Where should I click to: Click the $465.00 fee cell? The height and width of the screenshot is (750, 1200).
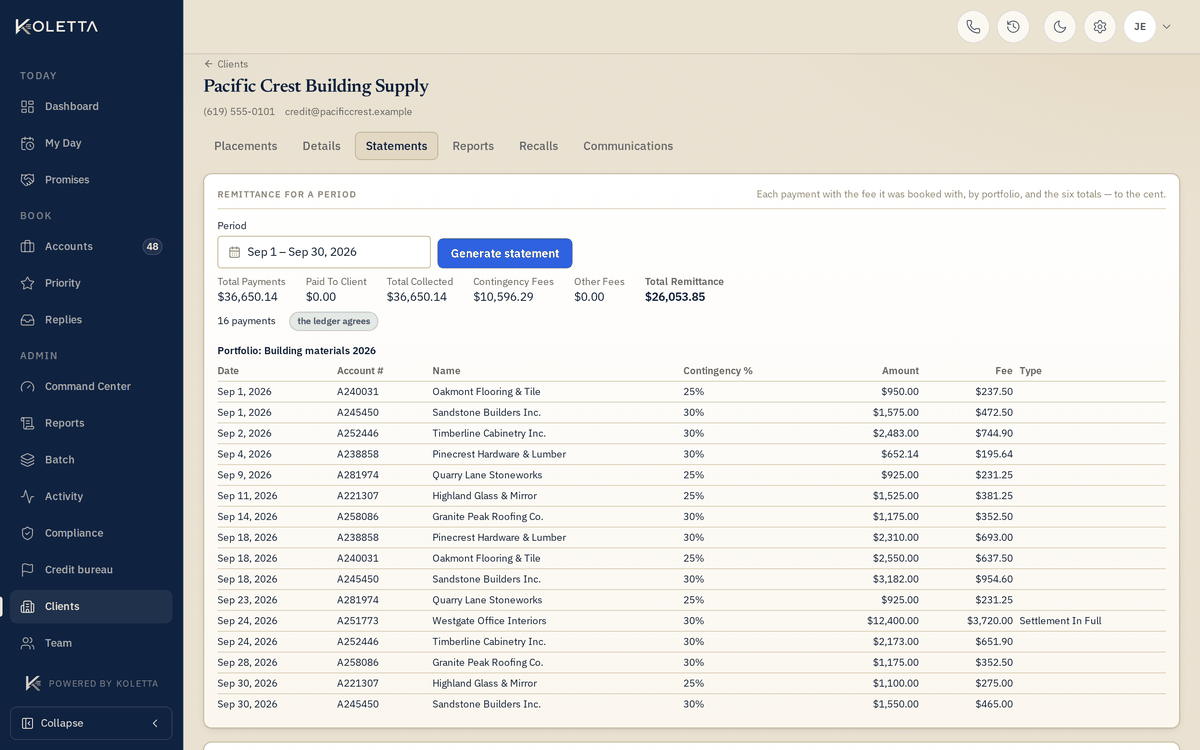click(x=994, y=704)
